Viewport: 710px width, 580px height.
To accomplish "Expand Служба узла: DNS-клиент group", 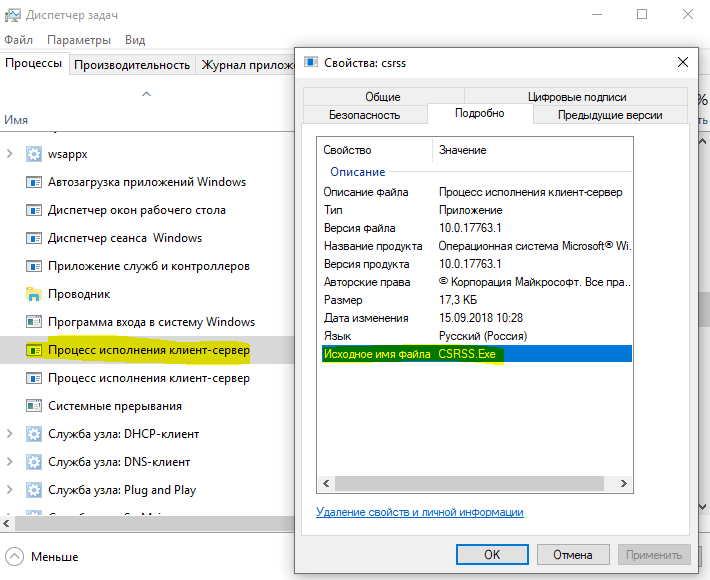I will point(10,462).
